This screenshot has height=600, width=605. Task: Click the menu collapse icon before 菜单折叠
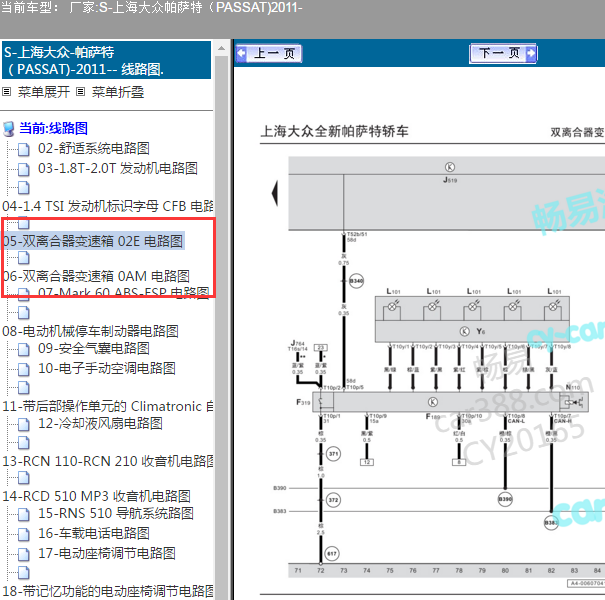pyautogui.click(x=80, y=92)
